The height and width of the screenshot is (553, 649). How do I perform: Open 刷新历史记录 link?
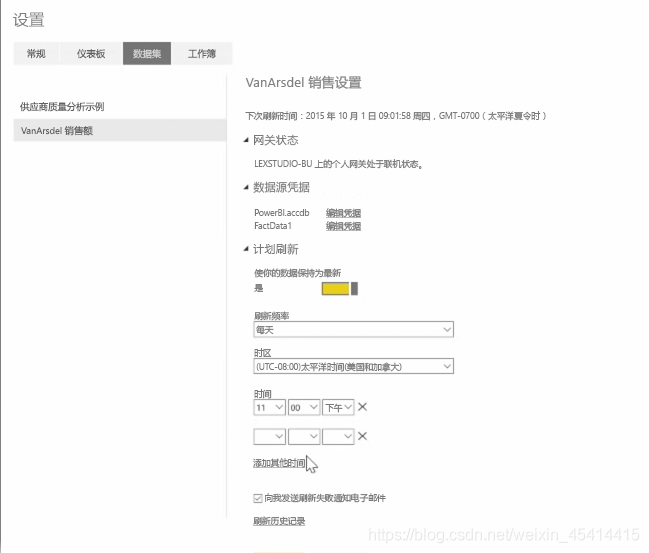279,521
